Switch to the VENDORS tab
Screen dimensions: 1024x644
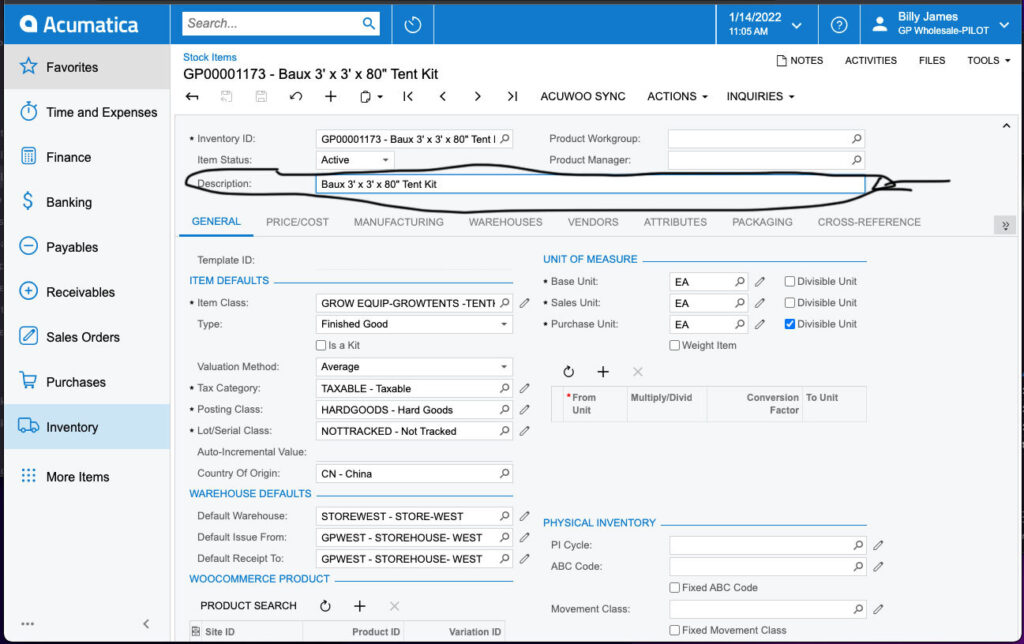tap(593, 222)
